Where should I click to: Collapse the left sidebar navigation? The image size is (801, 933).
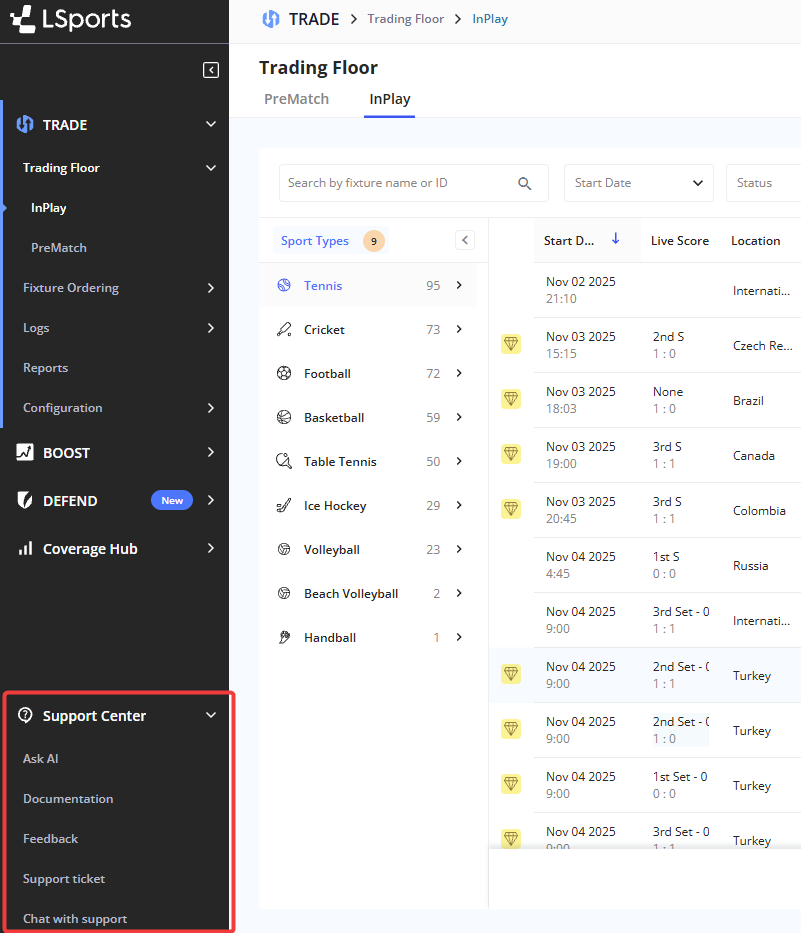[x=211, y=70]
